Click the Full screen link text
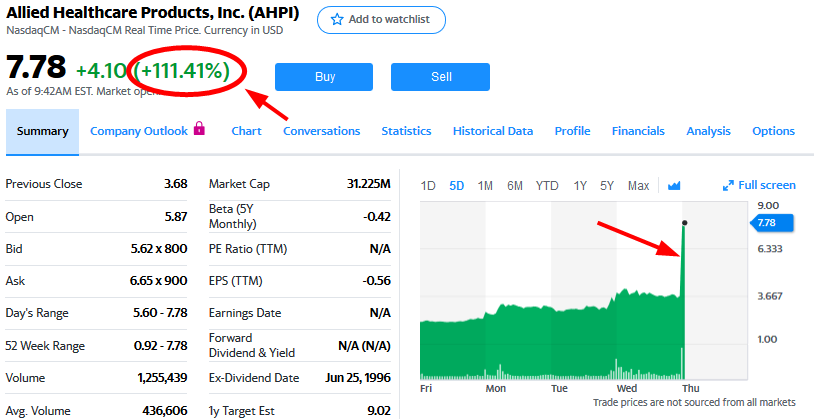This screenshot has height=419, width=814. pyautogui.click(x=766, y=185)
